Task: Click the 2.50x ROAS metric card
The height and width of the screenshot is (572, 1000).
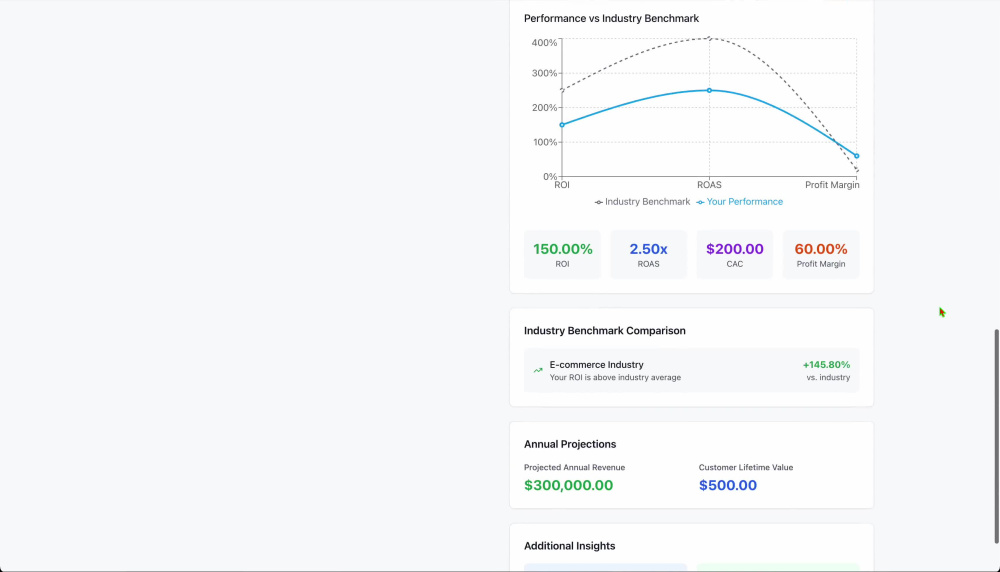Action: tap(649, 254)
